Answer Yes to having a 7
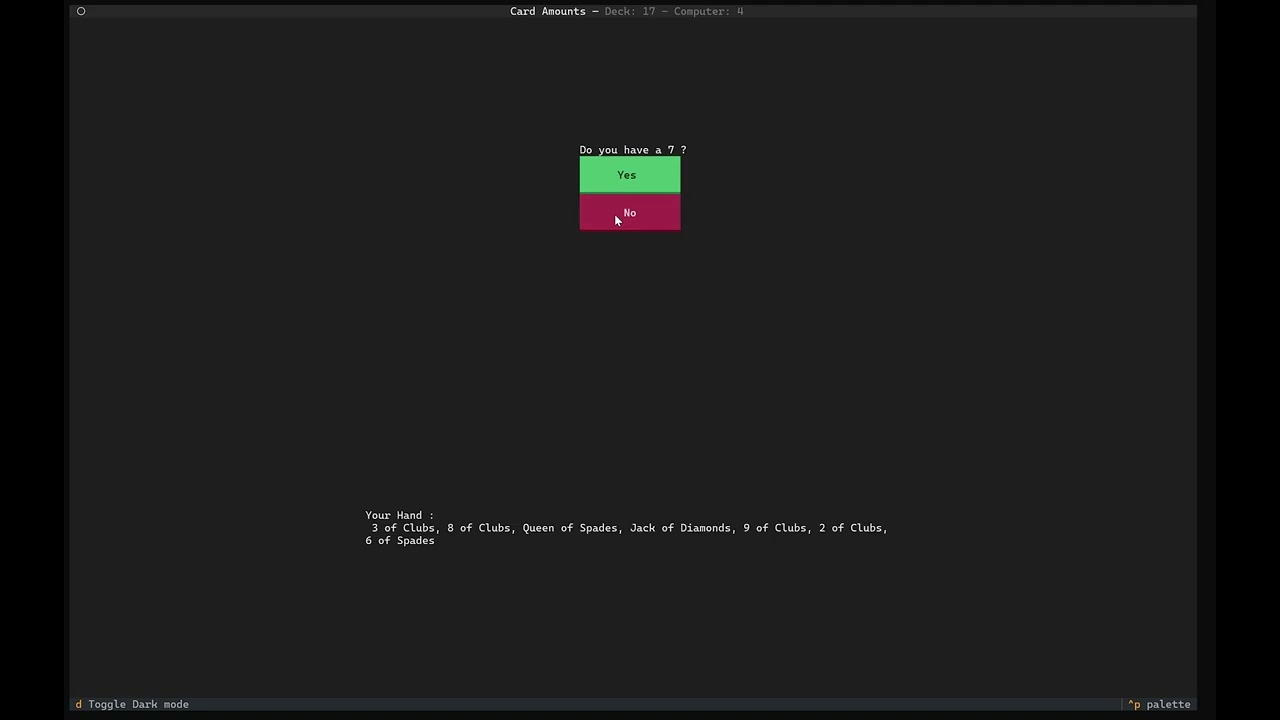This screenshot has height=720, width=1280. (x=630, y=175)
